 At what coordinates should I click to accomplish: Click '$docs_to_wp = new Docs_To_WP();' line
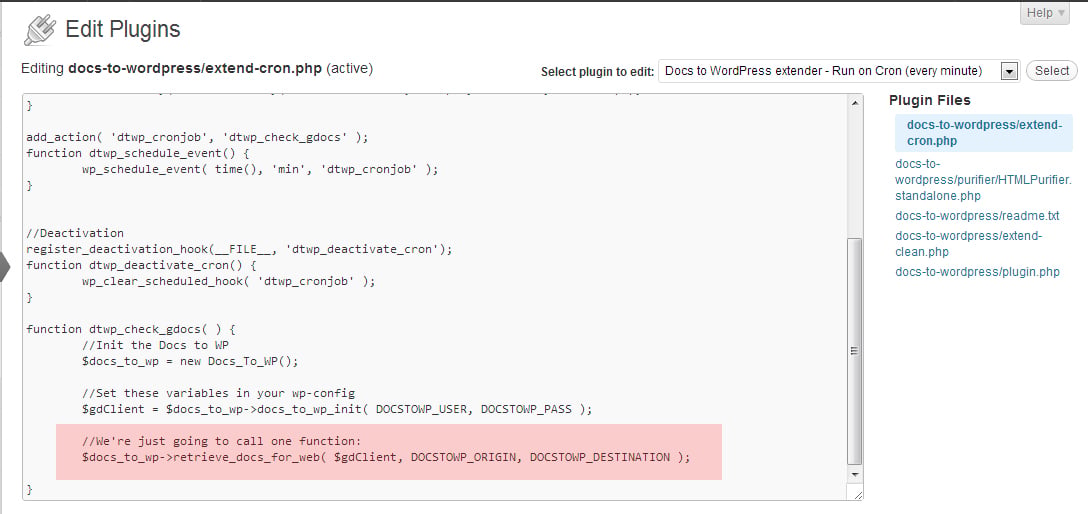tap(190, 361)
